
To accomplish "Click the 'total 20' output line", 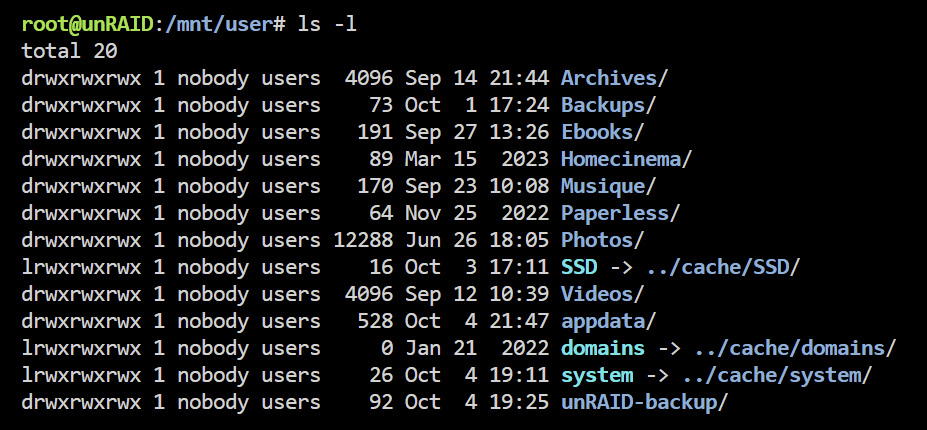I will tap(70, 51).
